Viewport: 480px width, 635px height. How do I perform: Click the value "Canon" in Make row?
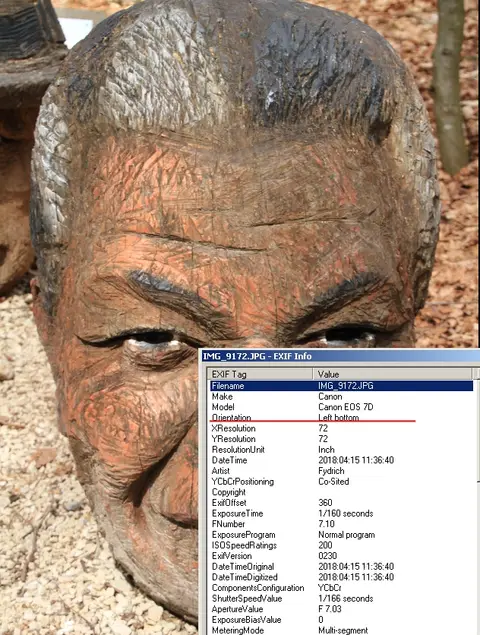(330, 396)
